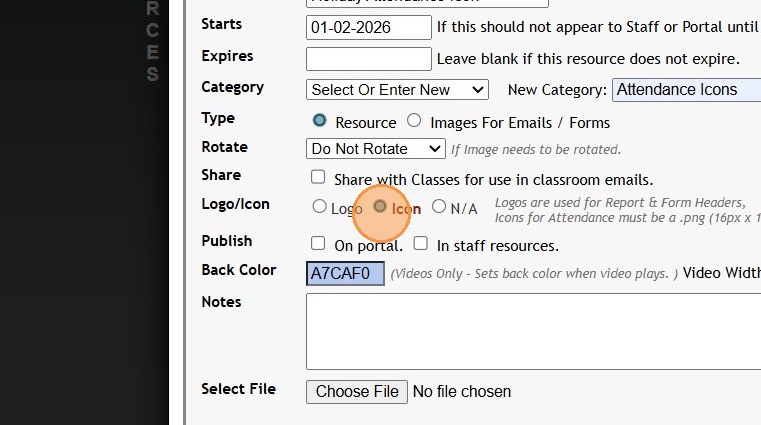Select the Resource type radio button

[x=319, y=121]
